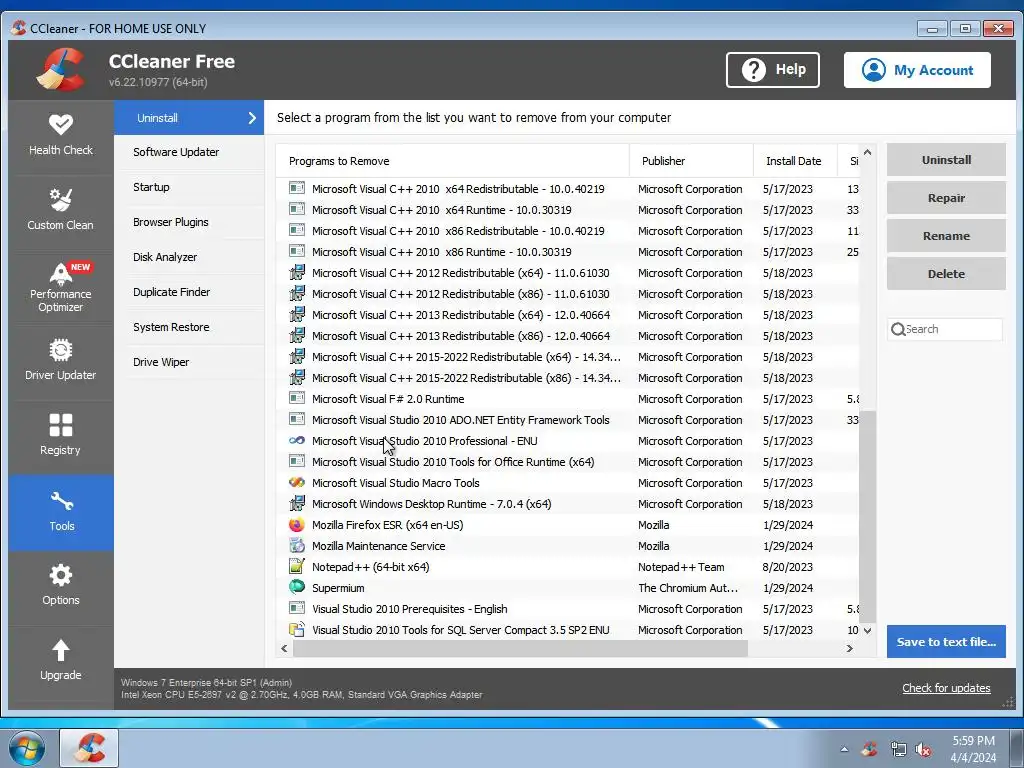Click the Mozilla Maintenance Service icon

click(296, 546)
